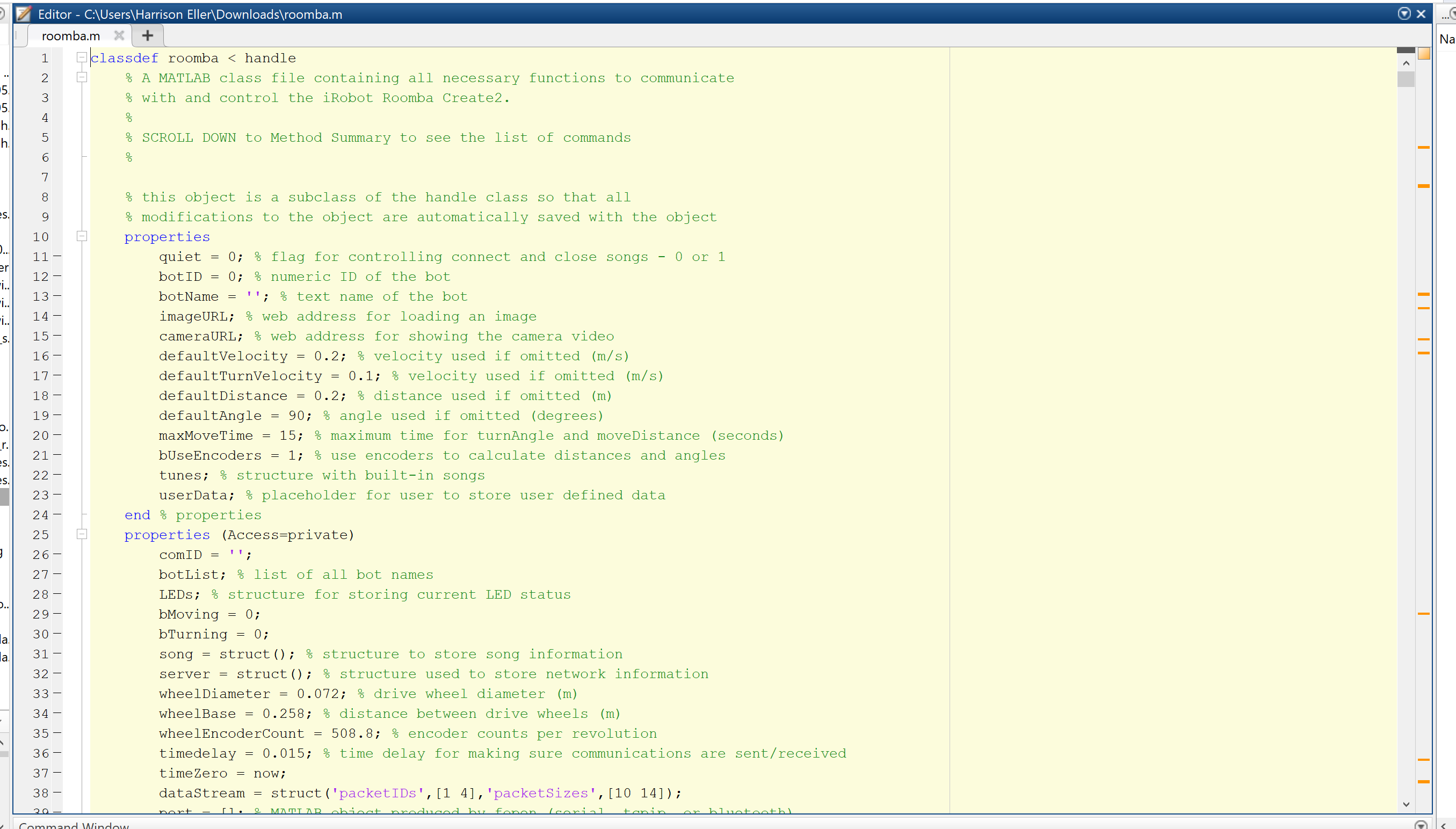1456x829 pixels.
Task: Click the MATLAB document icon in the title bar
Action: [x=23, y=14]
